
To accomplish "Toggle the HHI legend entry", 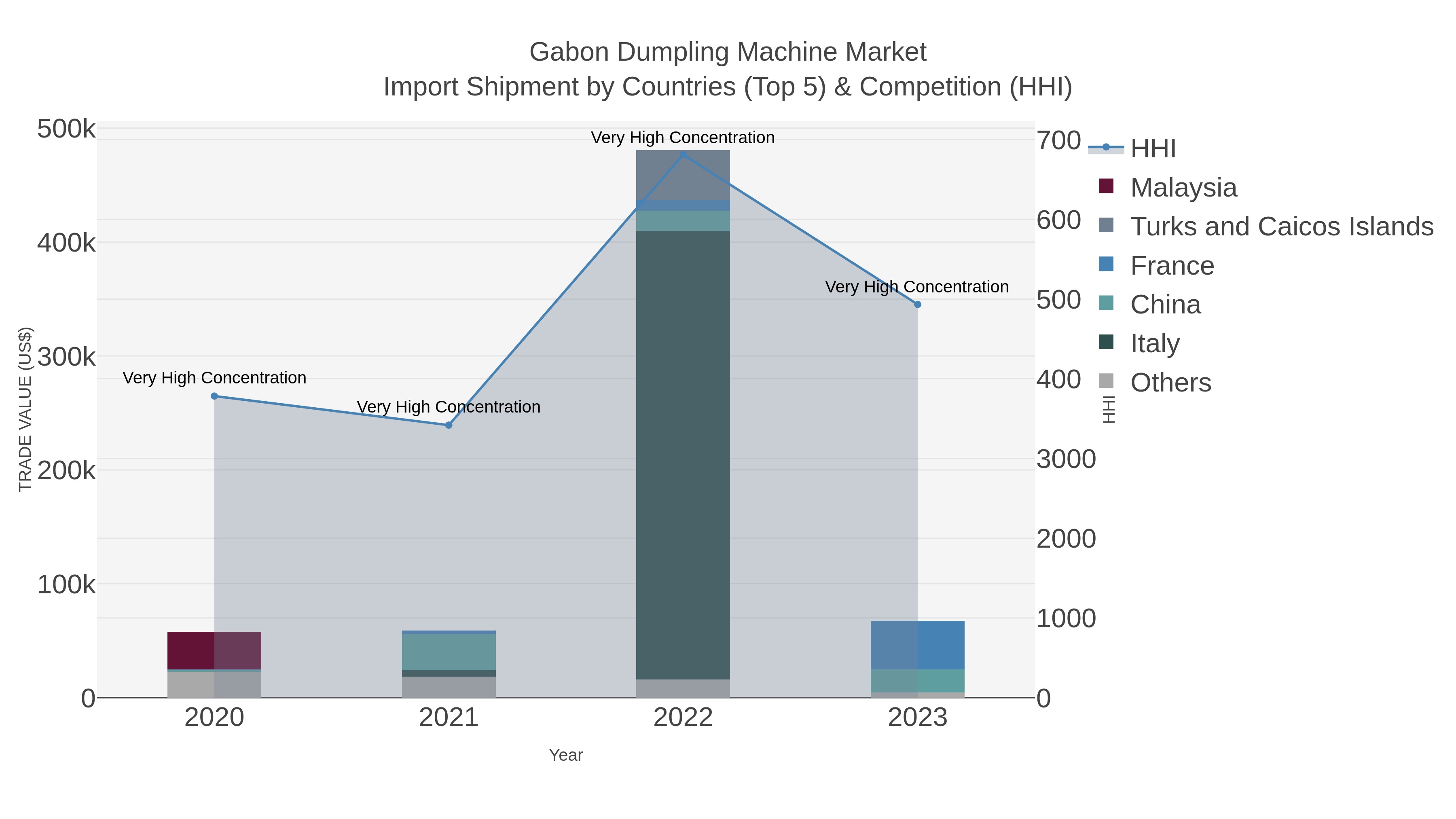I will (x=1132, y=148).
